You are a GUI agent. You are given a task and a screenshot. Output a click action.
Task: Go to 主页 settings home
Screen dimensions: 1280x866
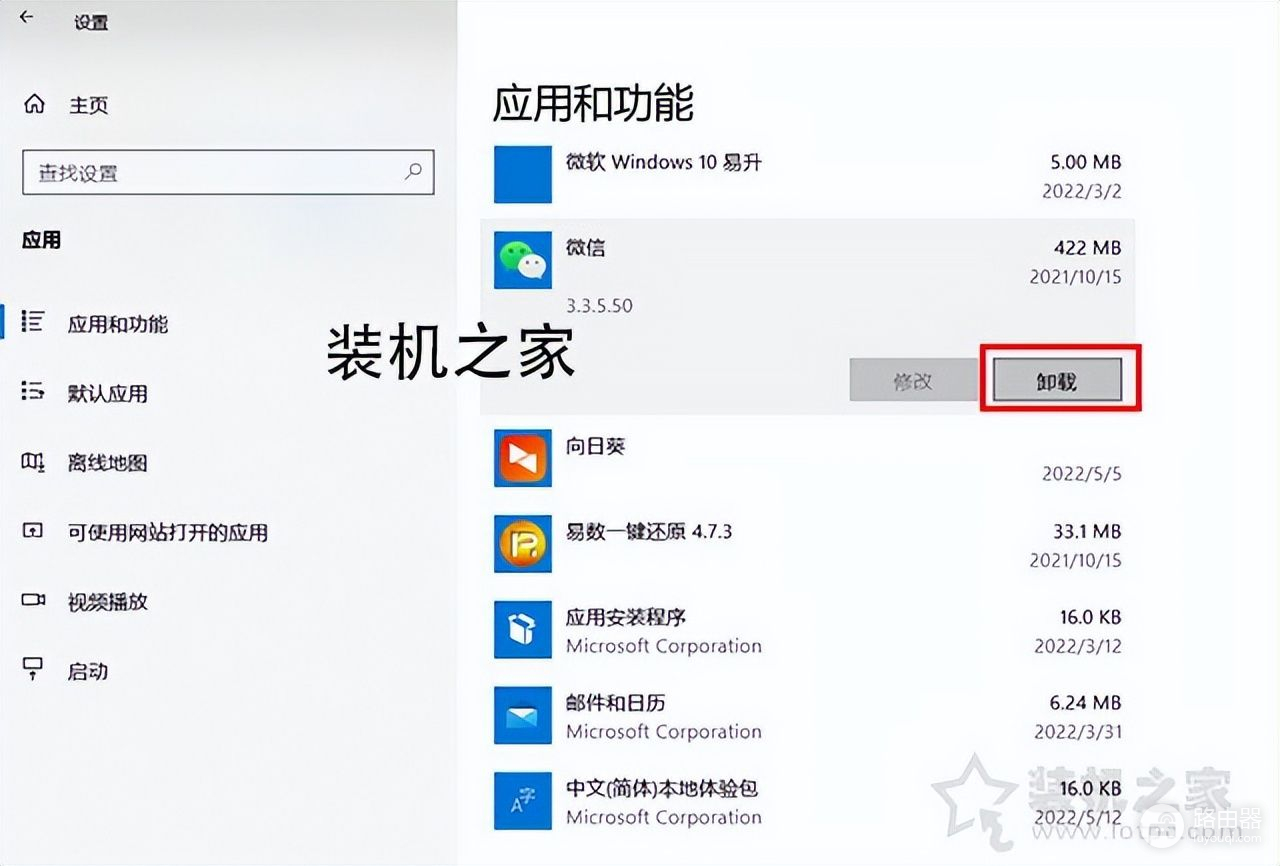88,105
